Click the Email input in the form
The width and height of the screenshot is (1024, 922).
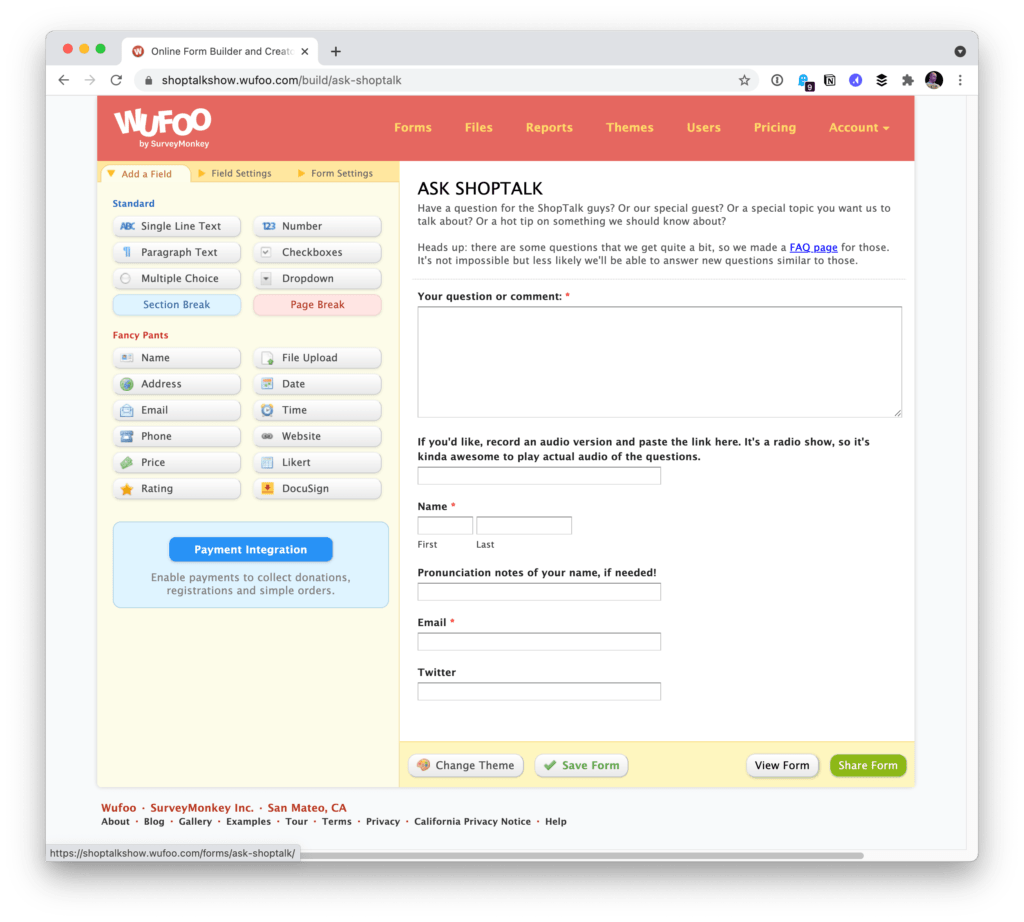point(539,641)
